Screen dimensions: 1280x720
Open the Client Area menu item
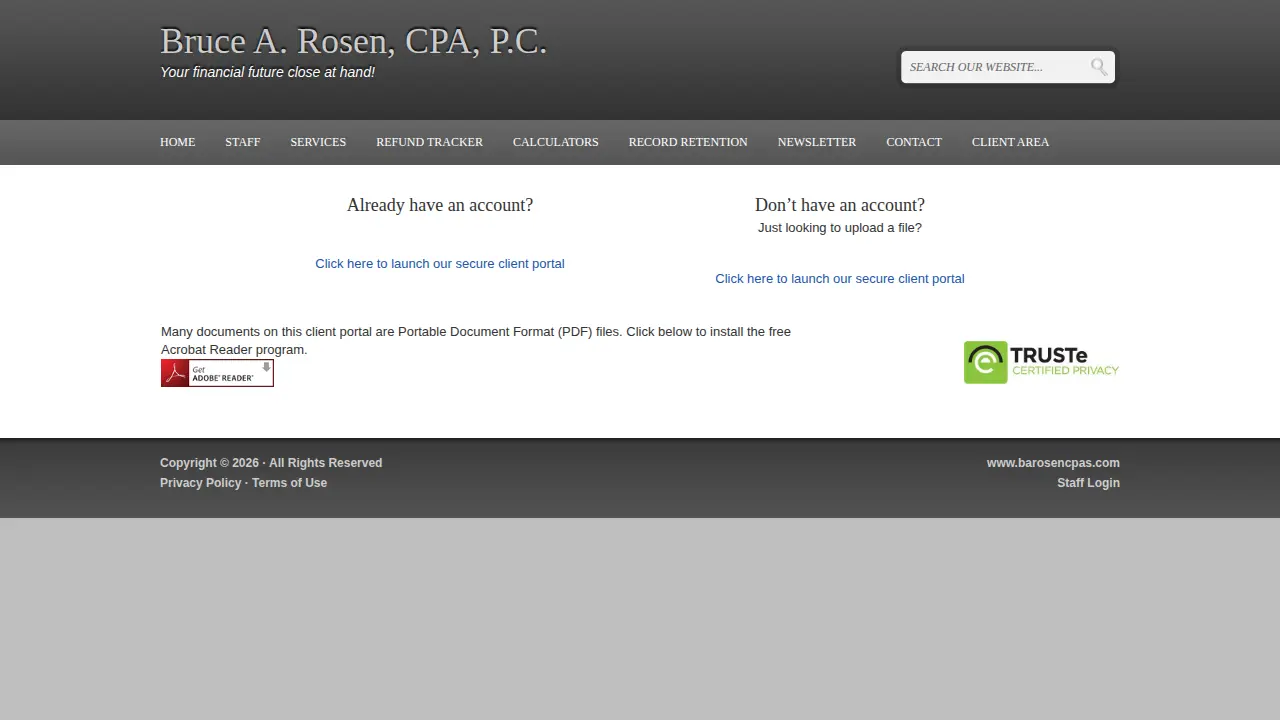pos(1010,142)
